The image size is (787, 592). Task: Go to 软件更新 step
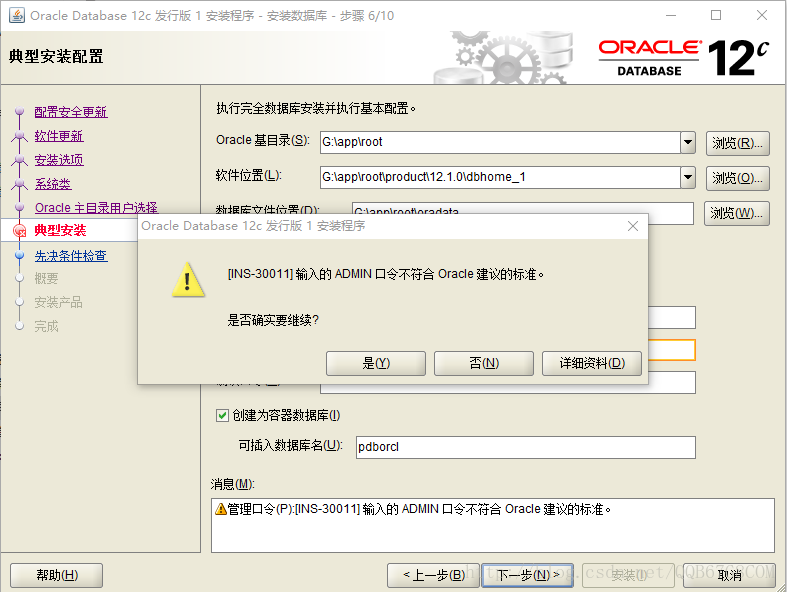click(x=59, y=136)
